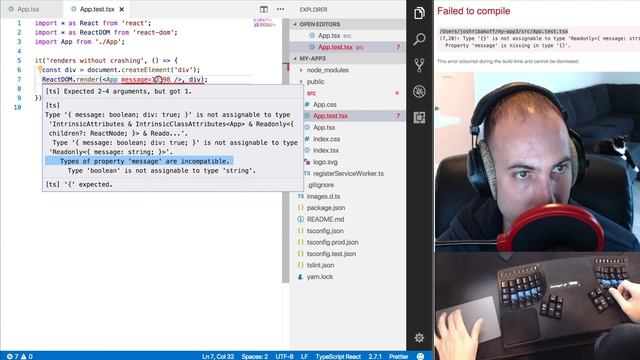
Task: Open the Extensions view icon
Action: pyautogui.click(x=419, y=118)
